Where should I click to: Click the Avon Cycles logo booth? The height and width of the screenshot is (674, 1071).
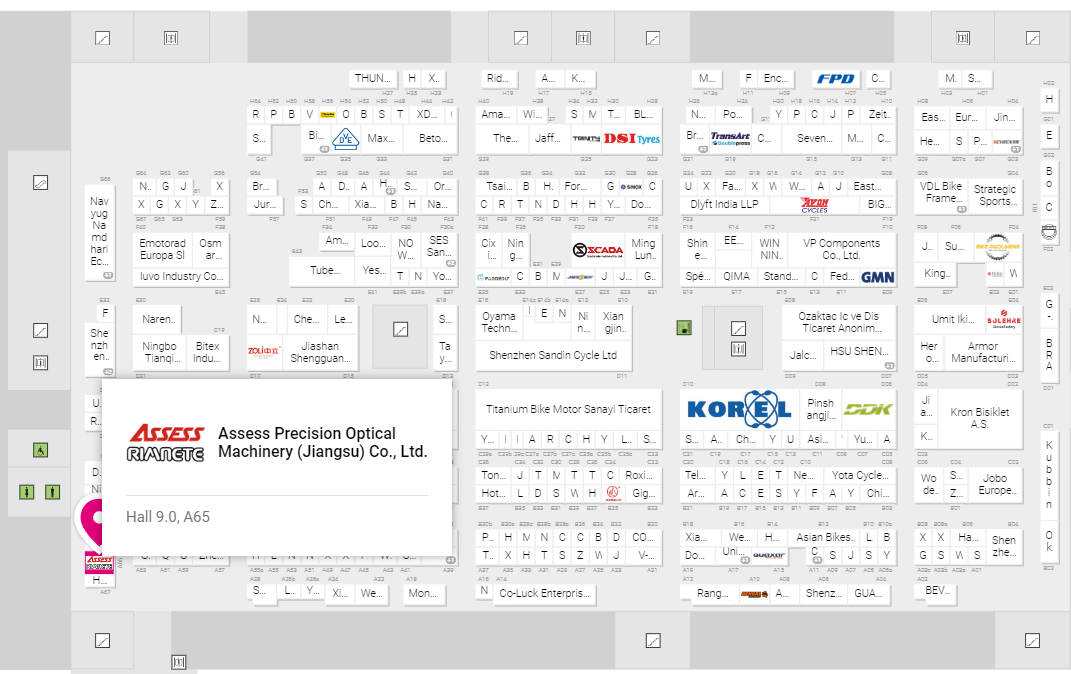pos(814,205)
